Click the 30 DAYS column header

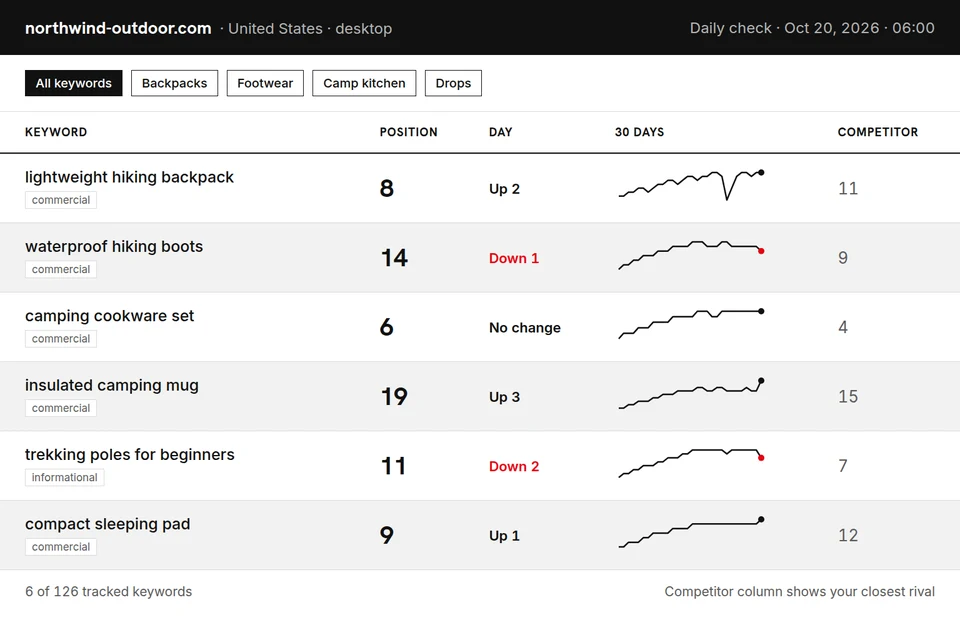pos(639,132)
